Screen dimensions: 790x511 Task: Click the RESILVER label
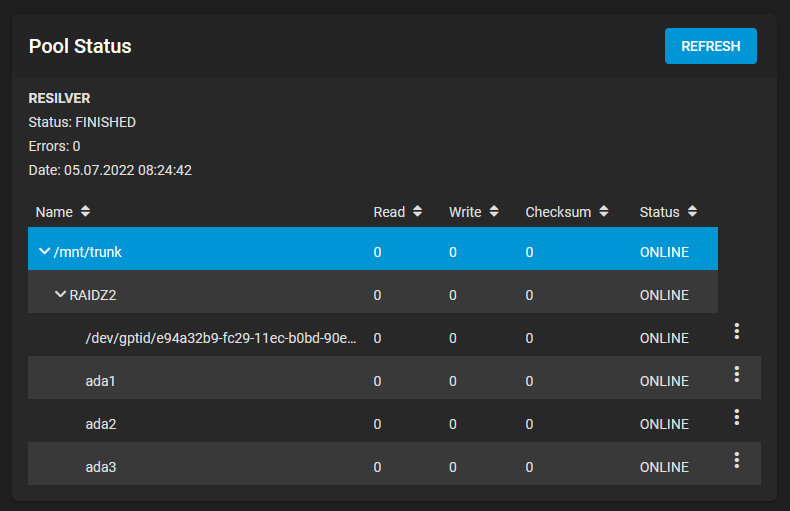(x=59, y=98)
